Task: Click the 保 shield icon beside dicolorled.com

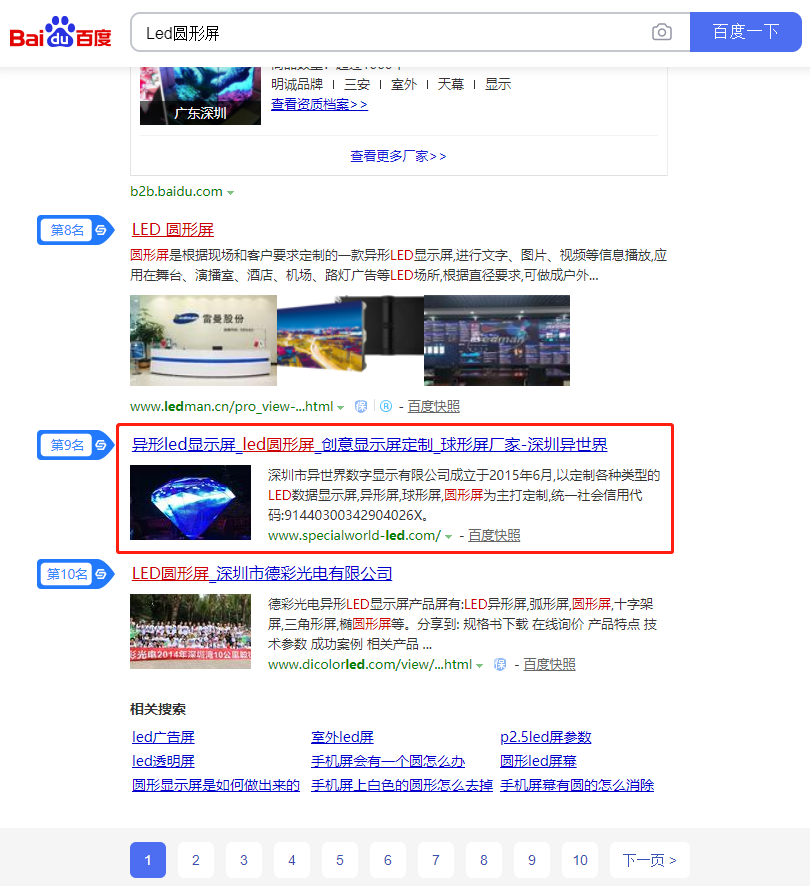Action: tap(500, 664)
